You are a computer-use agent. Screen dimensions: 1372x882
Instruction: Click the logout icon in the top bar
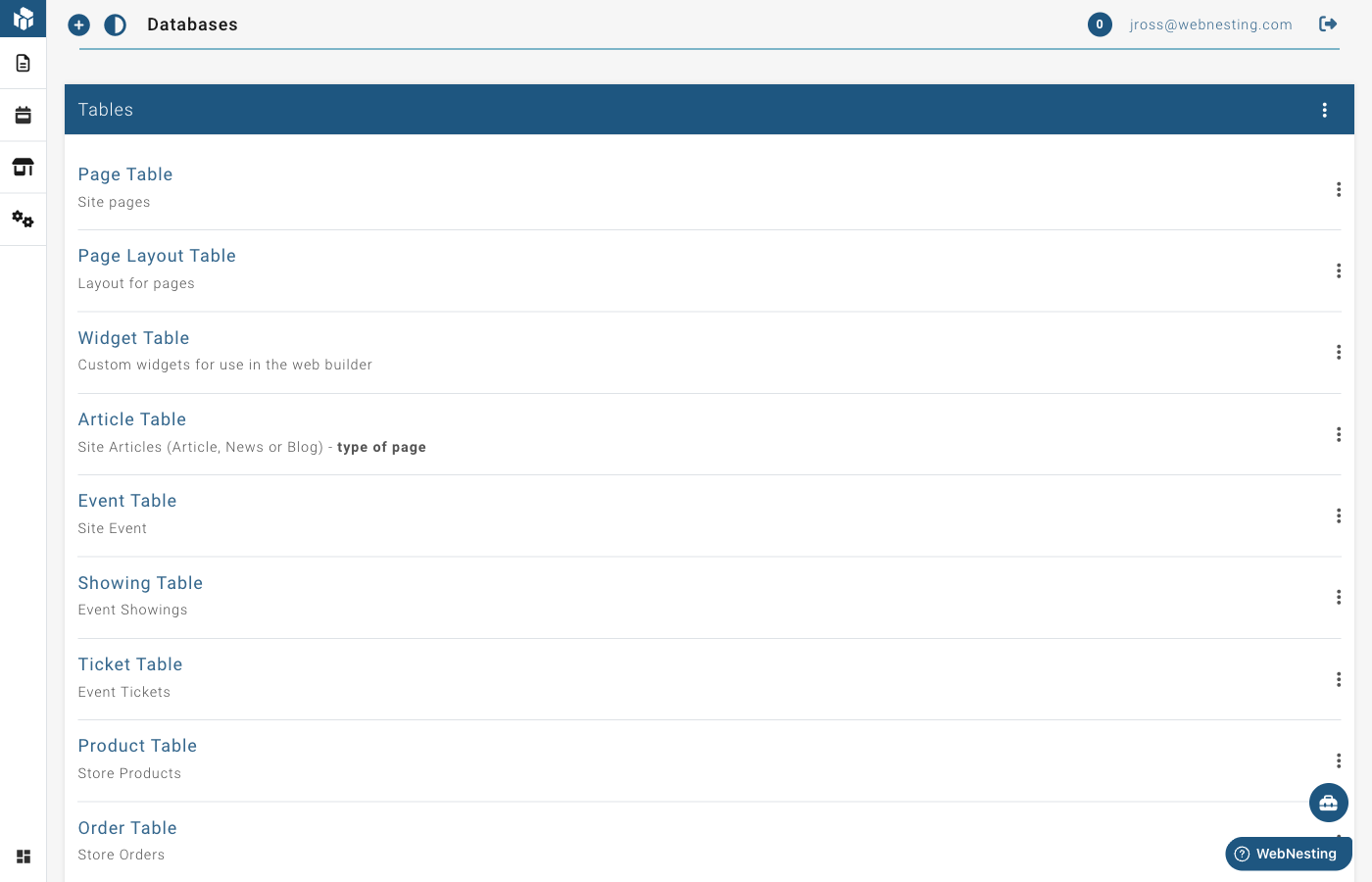coord(1328,24)
